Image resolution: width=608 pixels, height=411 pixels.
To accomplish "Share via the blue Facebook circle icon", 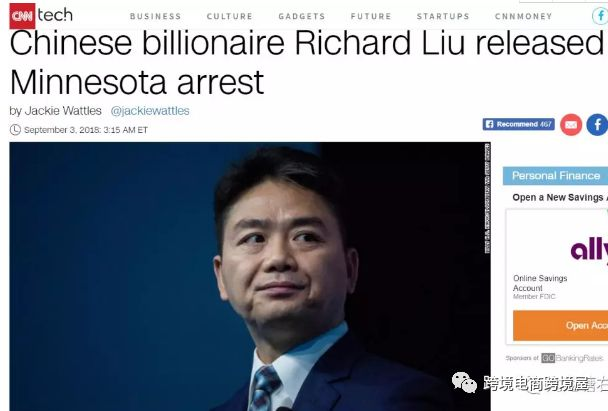I will coord(597,125).
